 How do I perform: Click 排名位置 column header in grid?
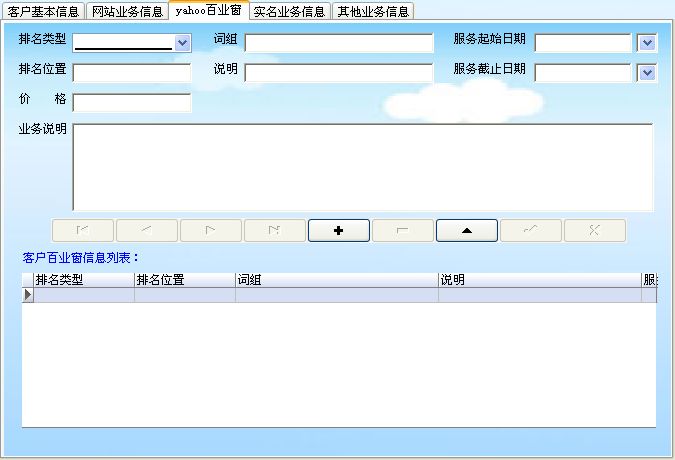(x=185, y=280)
